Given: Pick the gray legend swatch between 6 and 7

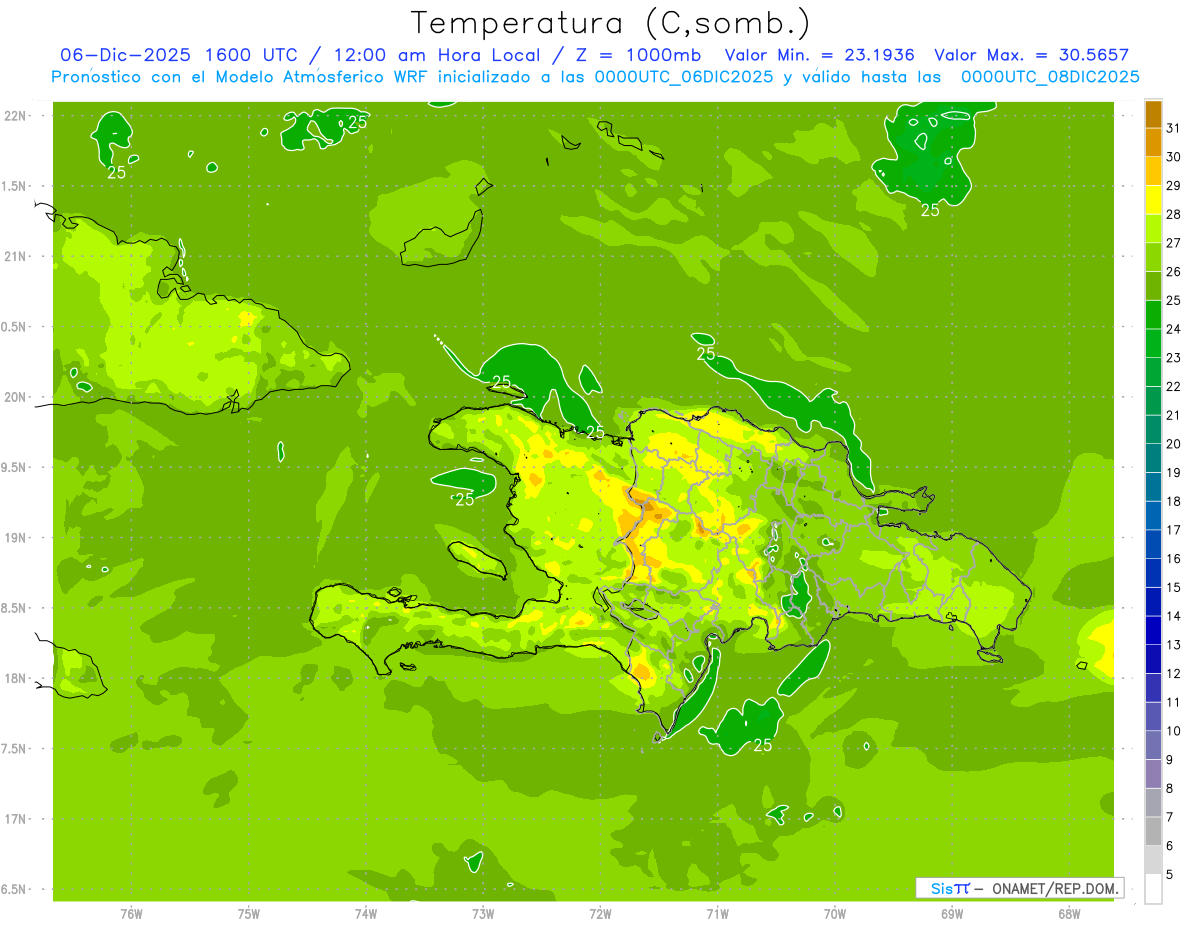Looking at the screenshot, I should click(1153, 831).
